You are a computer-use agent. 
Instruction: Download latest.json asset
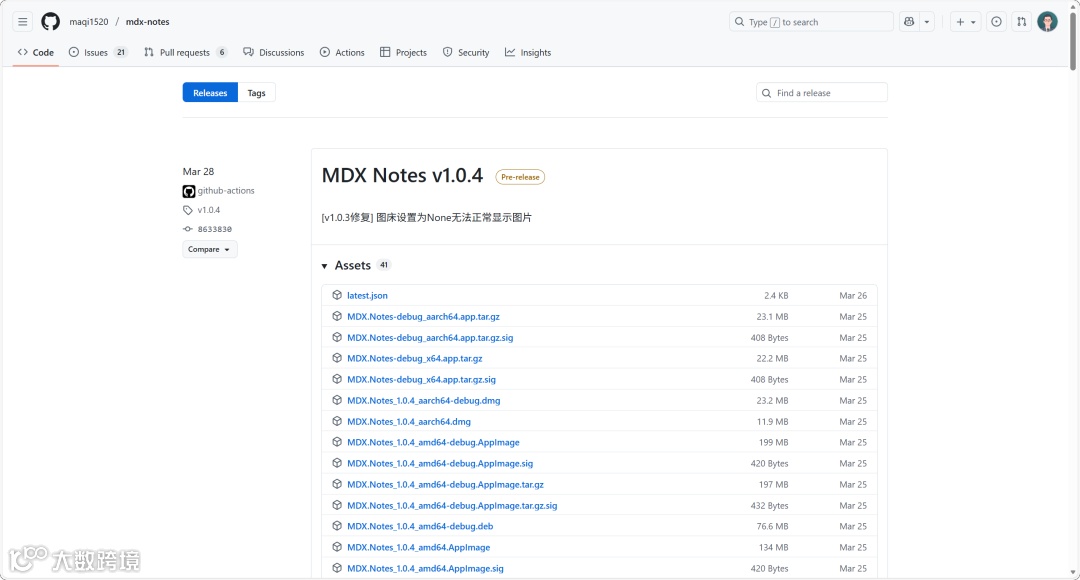[x=367, y=296]
